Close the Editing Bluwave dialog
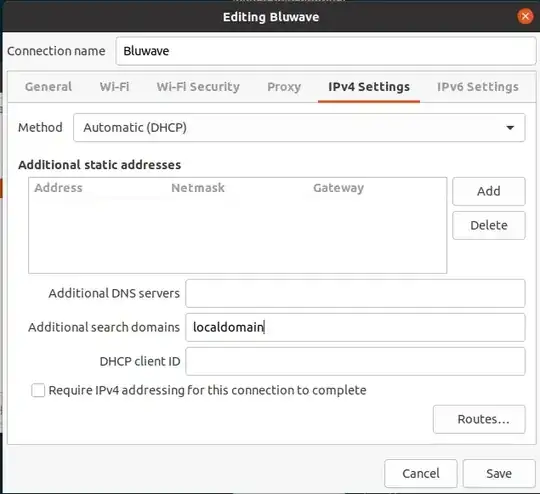 tap(525, 17)
